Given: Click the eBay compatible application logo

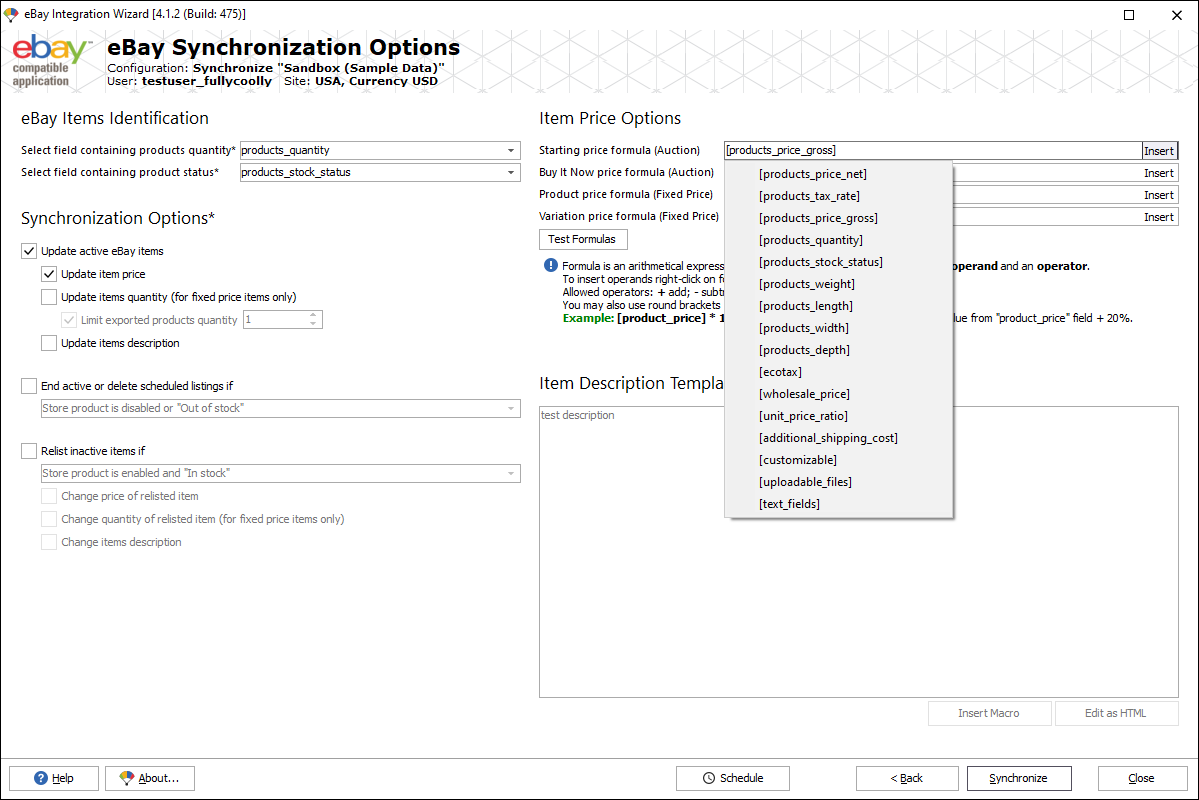Looking at the screenshot, I should click(51, 61).
